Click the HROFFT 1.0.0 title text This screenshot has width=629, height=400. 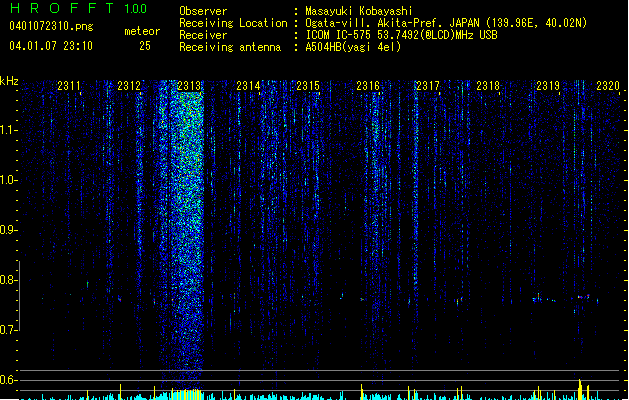[79, 8]
